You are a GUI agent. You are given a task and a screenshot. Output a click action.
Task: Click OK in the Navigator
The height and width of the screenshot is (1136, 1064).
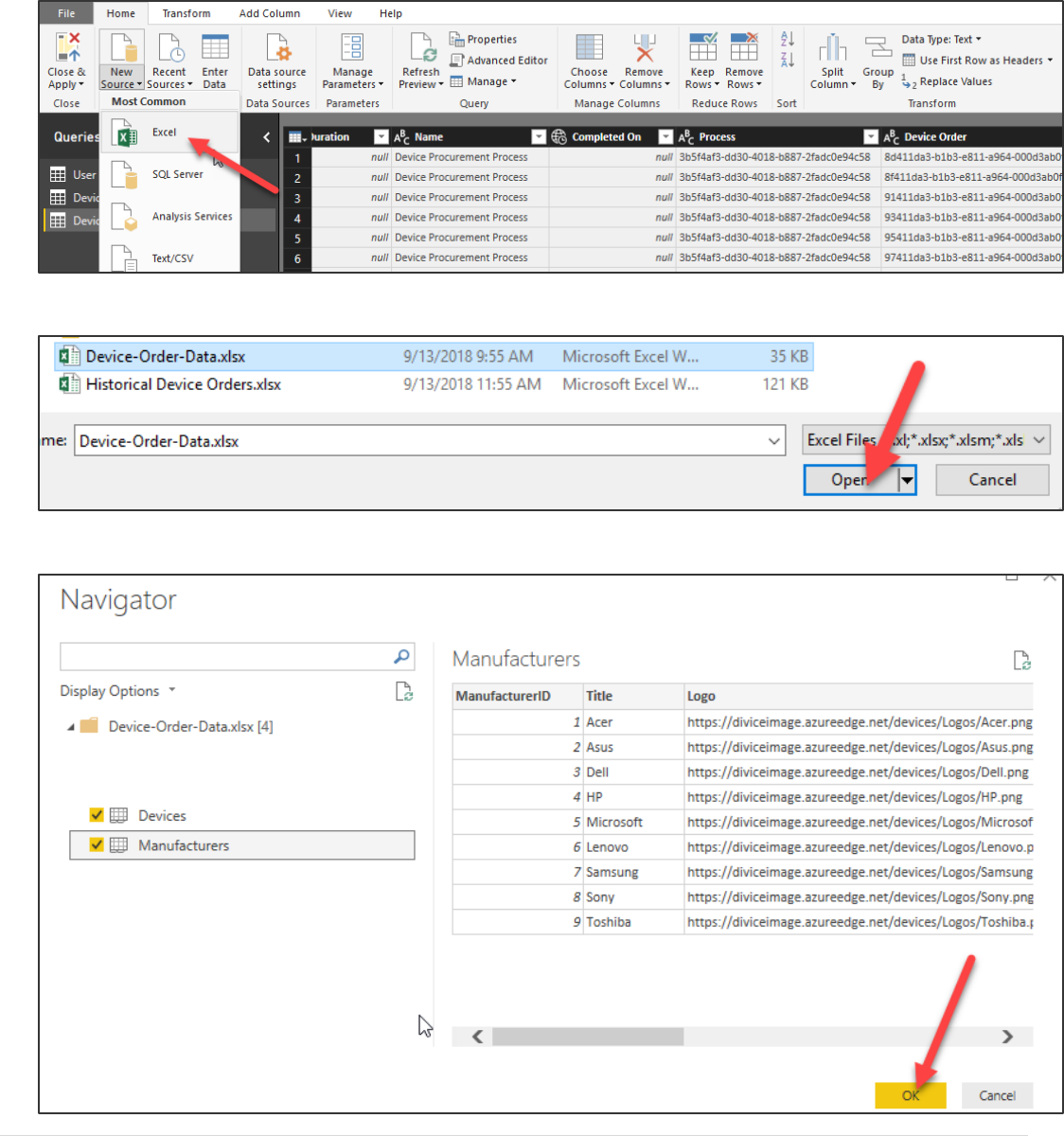pyautogui.click(x=911, y=1095)
